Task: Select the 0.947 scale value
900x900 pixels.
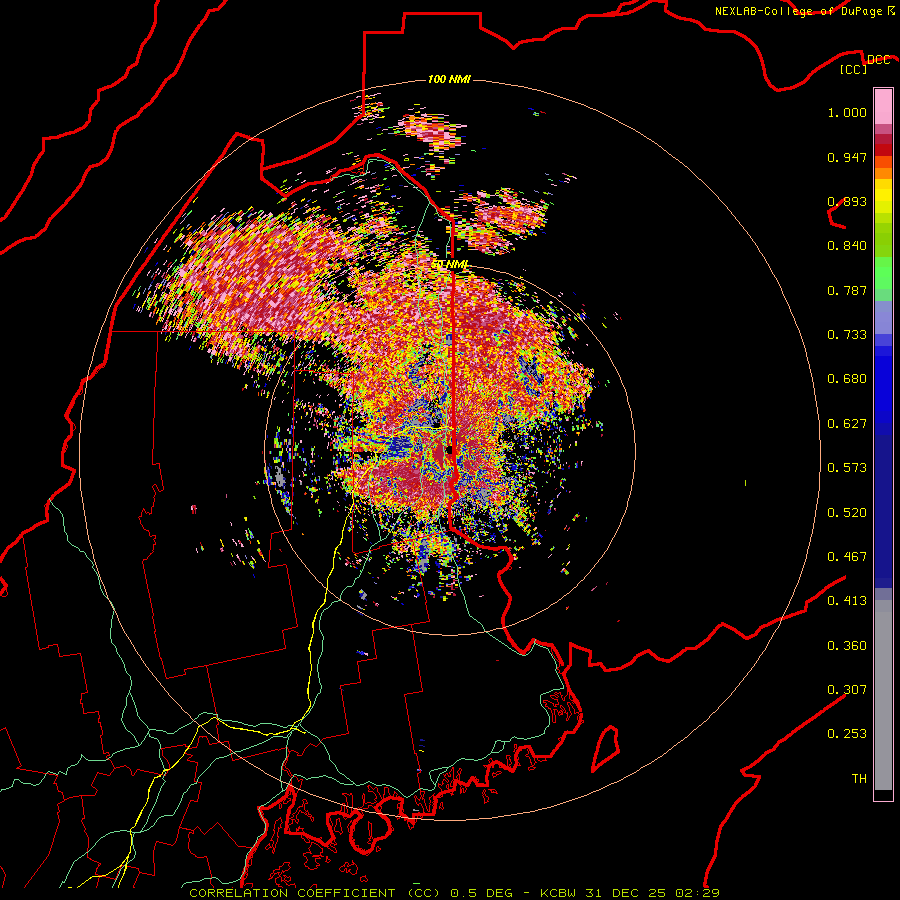Action: pos(847,157)
